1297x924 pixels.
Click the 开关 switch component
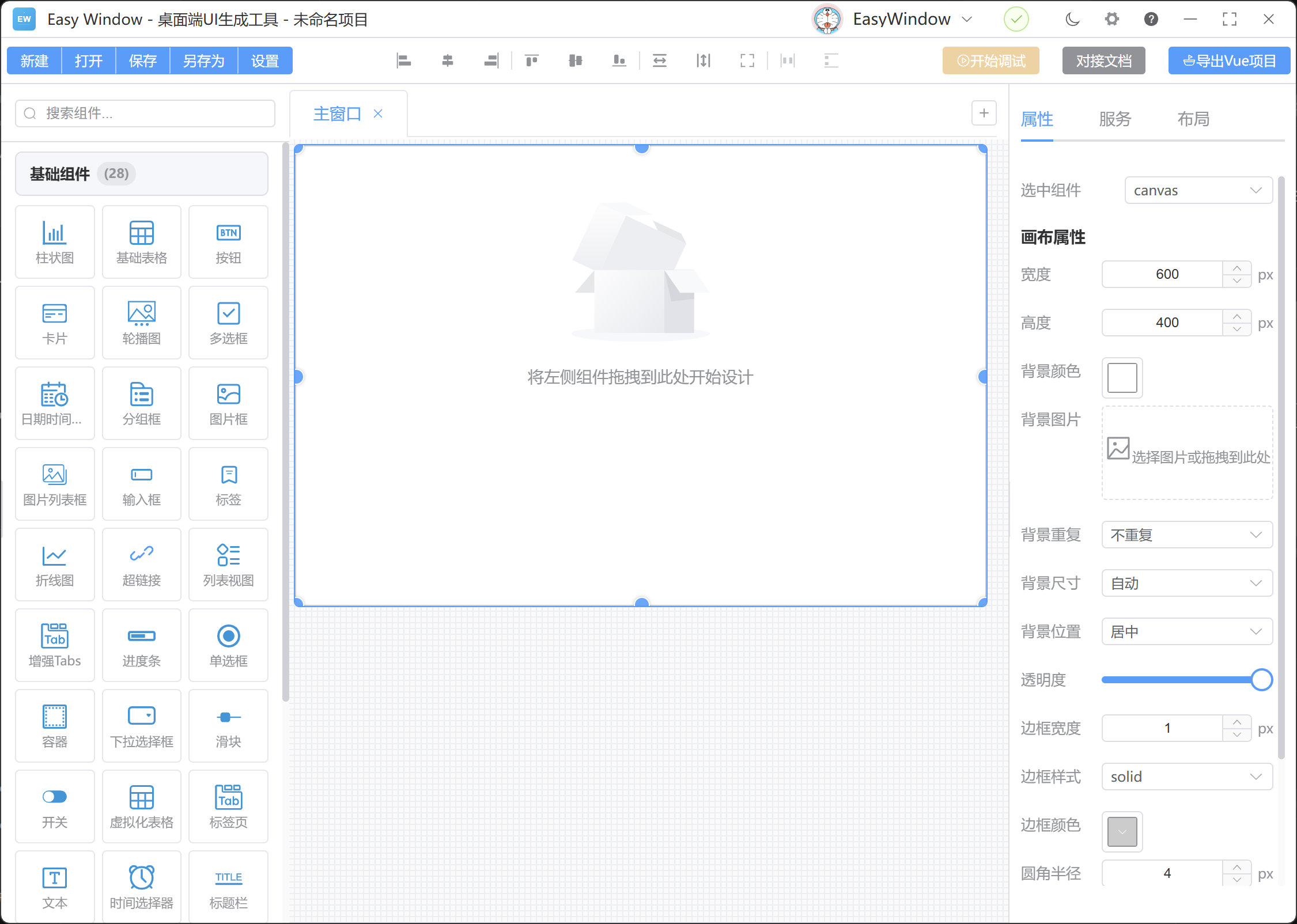pos(55,806)
